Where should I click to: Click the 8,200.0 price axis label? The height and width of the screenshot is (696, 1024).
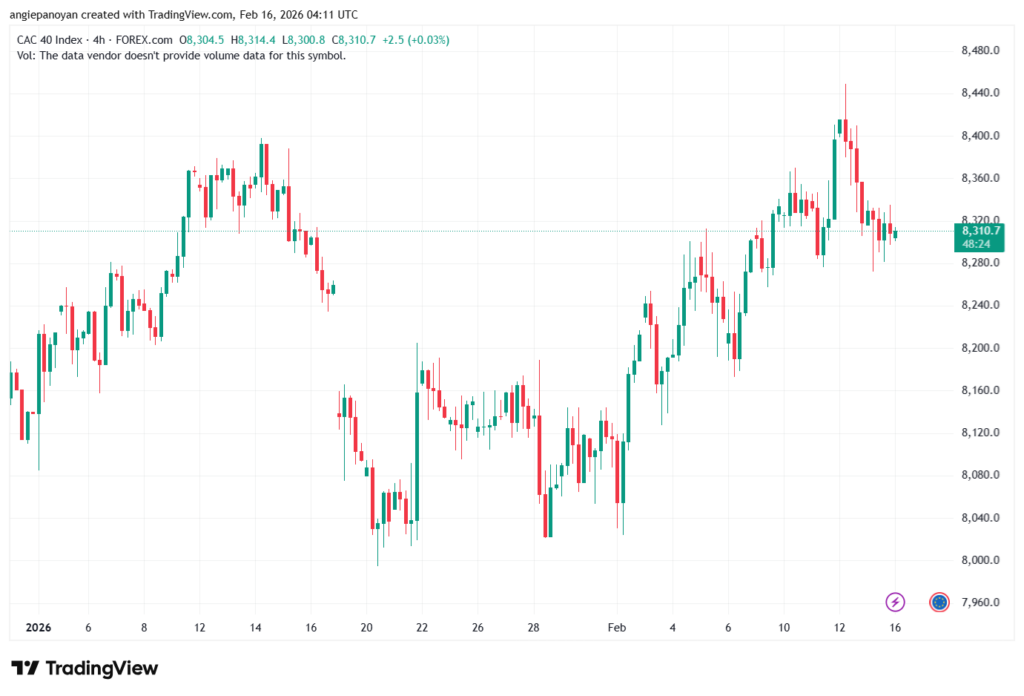980,348
